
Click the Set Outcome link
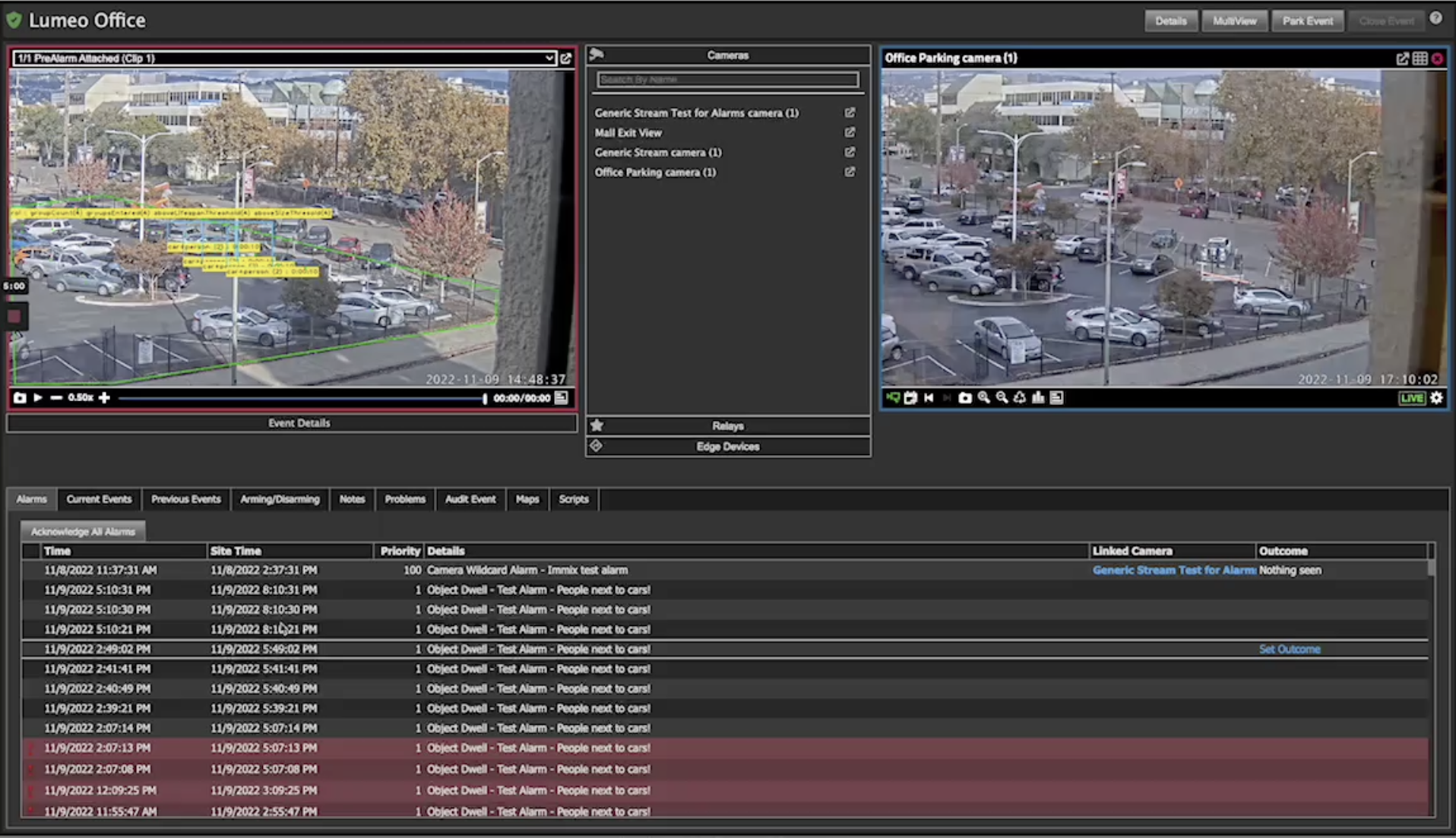(x=1289, y=650)
